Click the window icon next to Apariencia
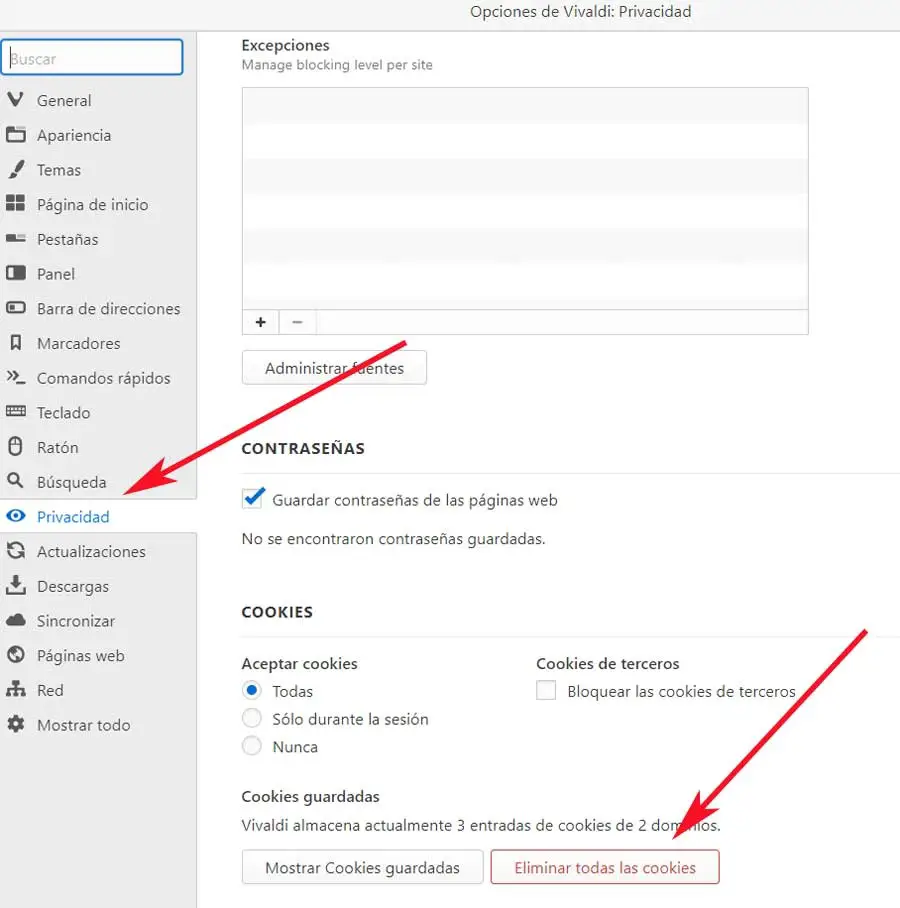The width and height of the screenshot is (900, 908). (x=16, y=134)
